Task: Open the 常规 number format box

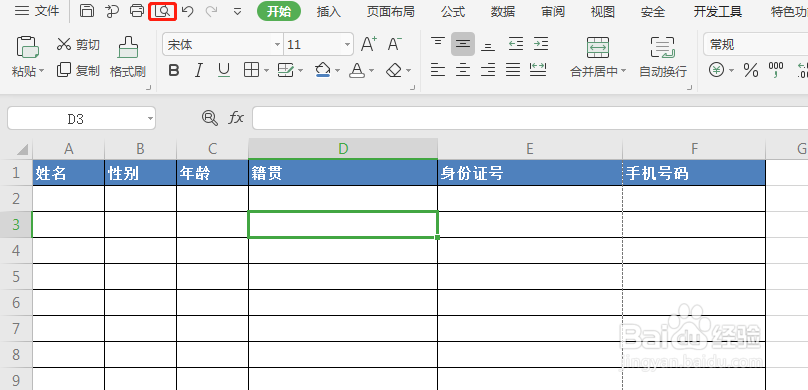Action: point(755,45)
